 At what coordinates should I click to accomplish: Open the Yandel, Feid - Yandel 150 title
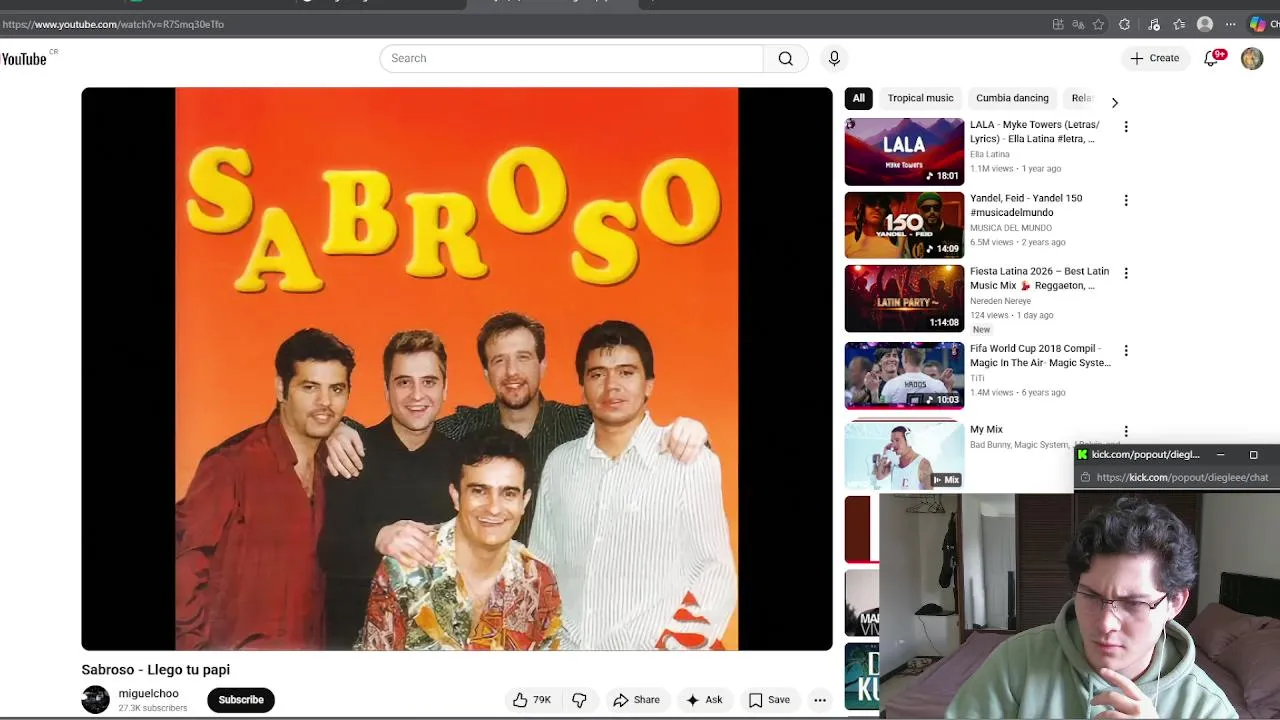tap(1026, 205)
